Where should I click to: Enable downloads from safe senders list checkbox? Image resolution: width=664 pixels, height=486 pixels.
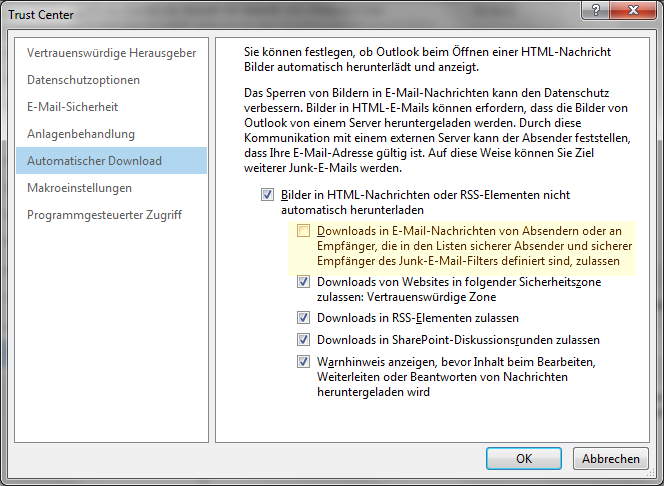(x=303, y=231)
